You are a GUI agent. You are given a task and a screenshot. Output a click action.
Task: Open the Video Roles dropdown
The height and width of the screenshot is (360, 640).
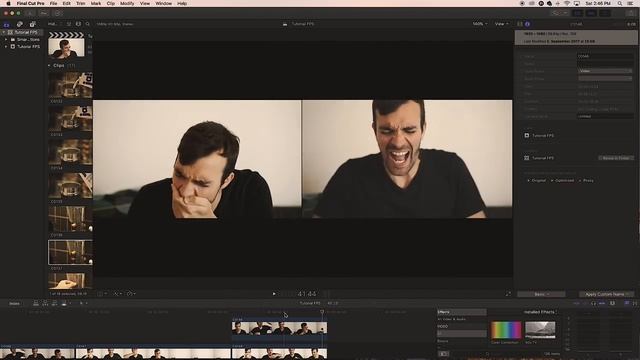(x=605, y=71)
